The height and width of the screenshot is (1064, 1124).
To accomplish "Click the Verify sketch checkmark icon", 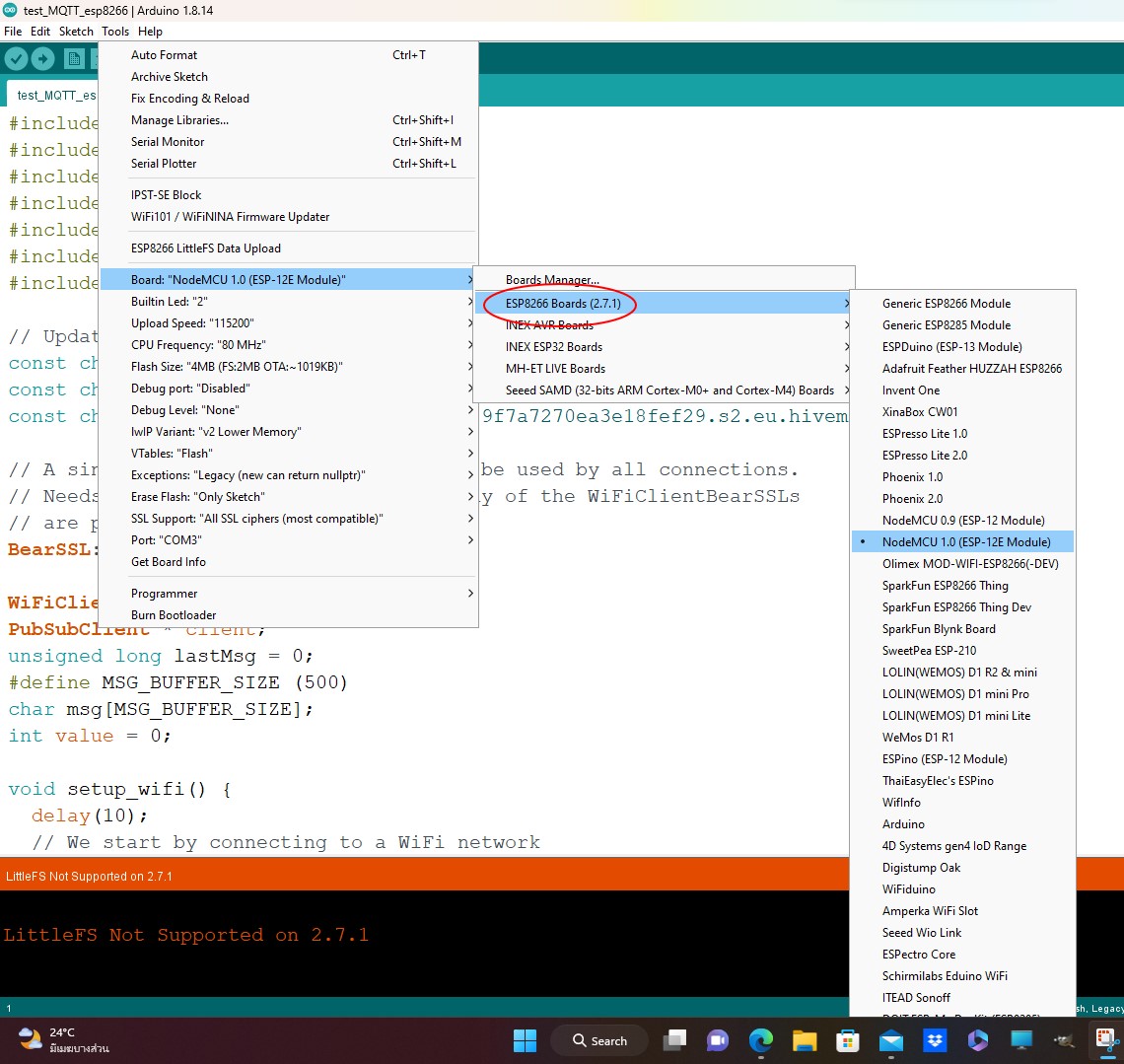I will (x=15, y=58).
